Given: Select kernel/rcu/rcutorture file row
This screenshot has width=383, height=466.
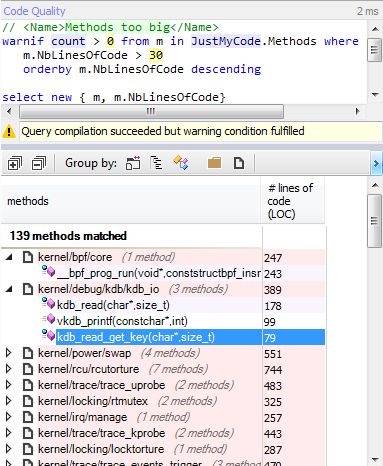Looking at the screenshot, I should pos(181,369).
